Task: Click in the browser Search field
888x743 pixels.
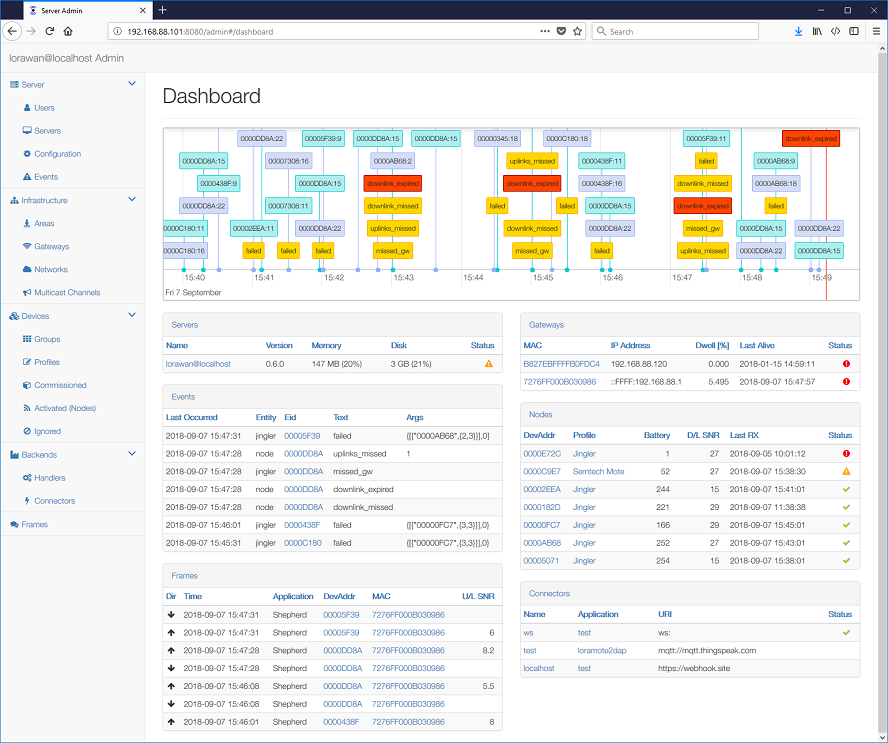Action: point(690,31)
